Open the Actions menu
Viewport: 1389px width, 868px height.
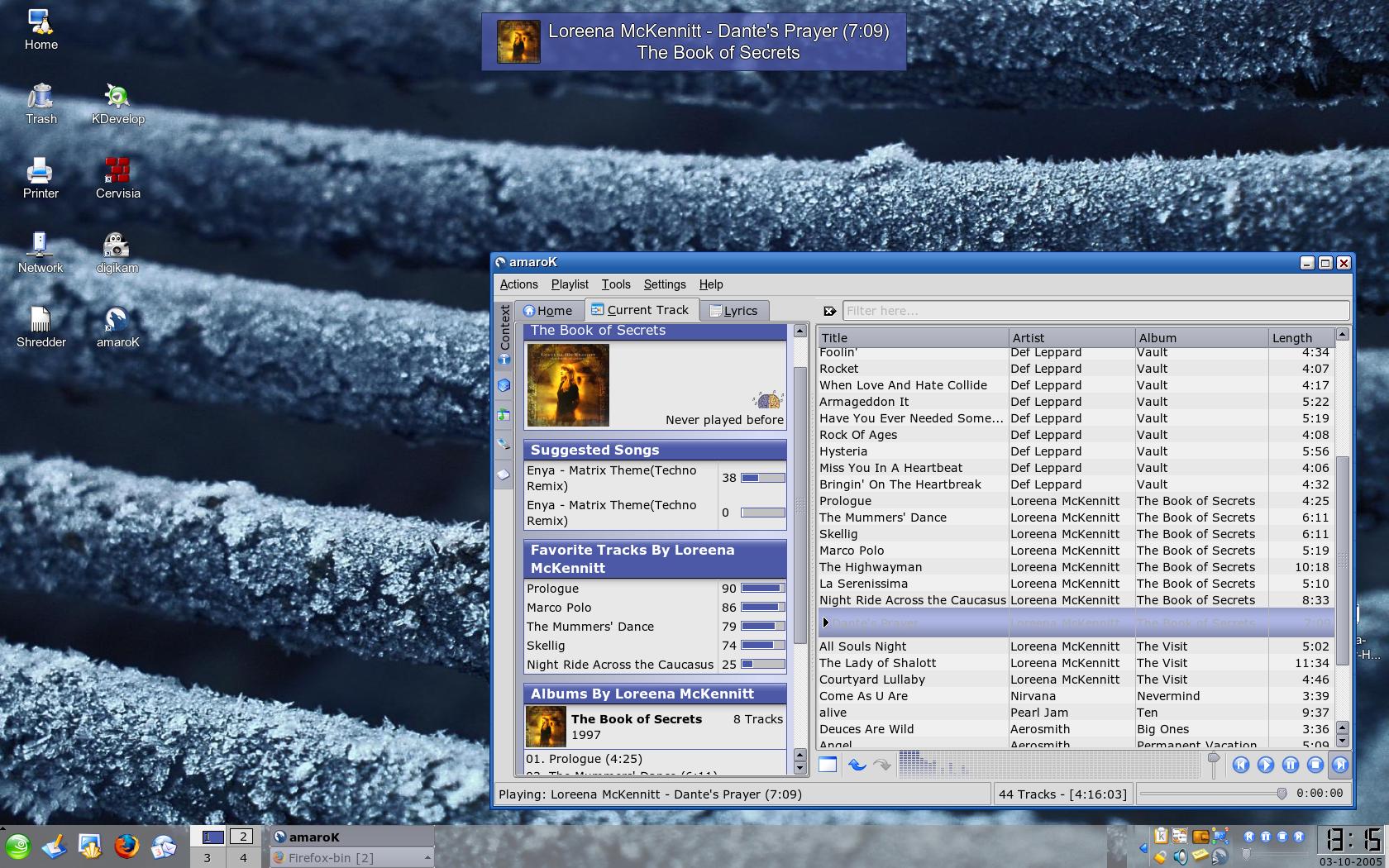click(518, 284)
